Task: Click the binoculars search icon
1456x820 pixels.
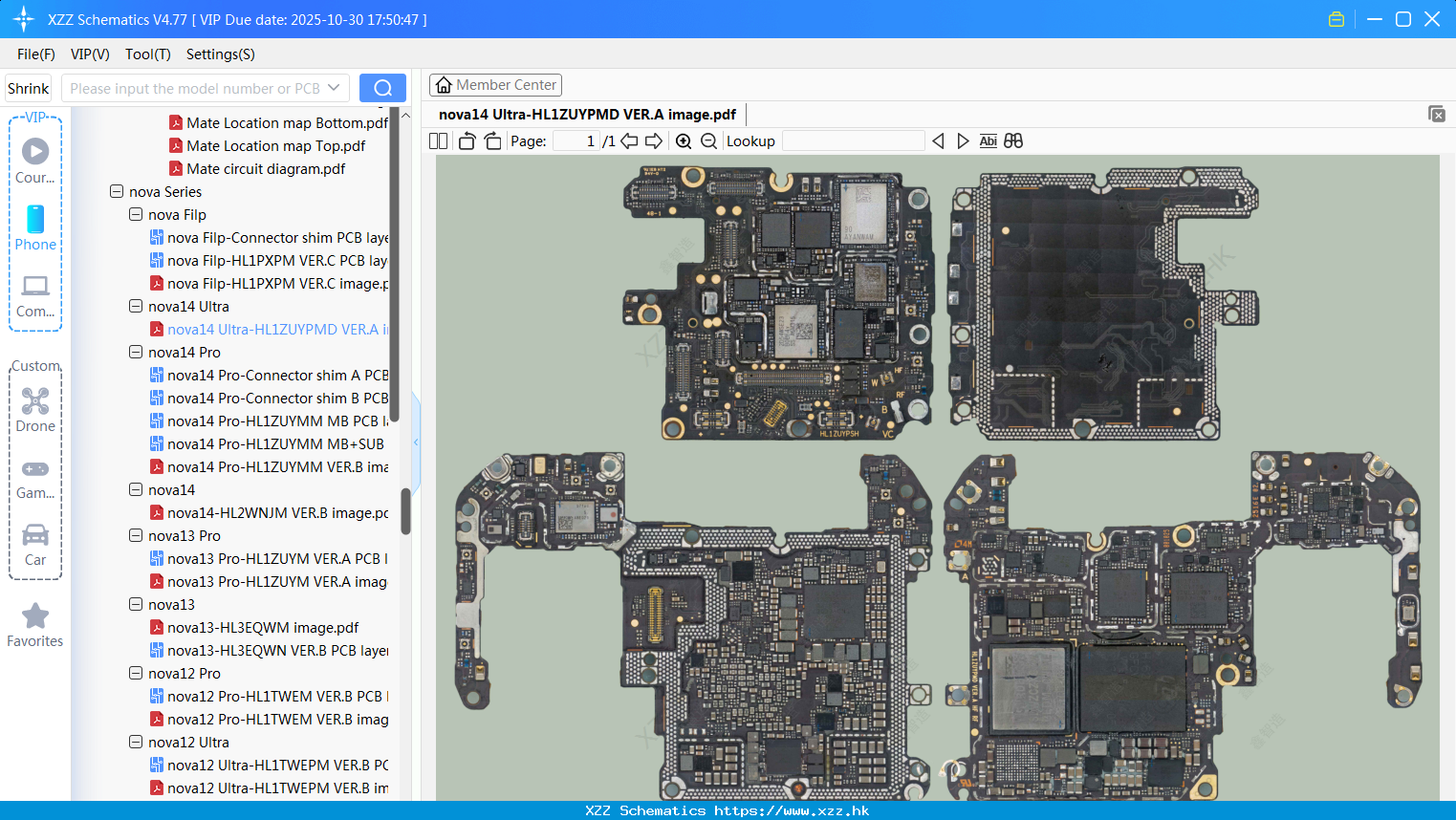Action: click(x=1013, y=141)
